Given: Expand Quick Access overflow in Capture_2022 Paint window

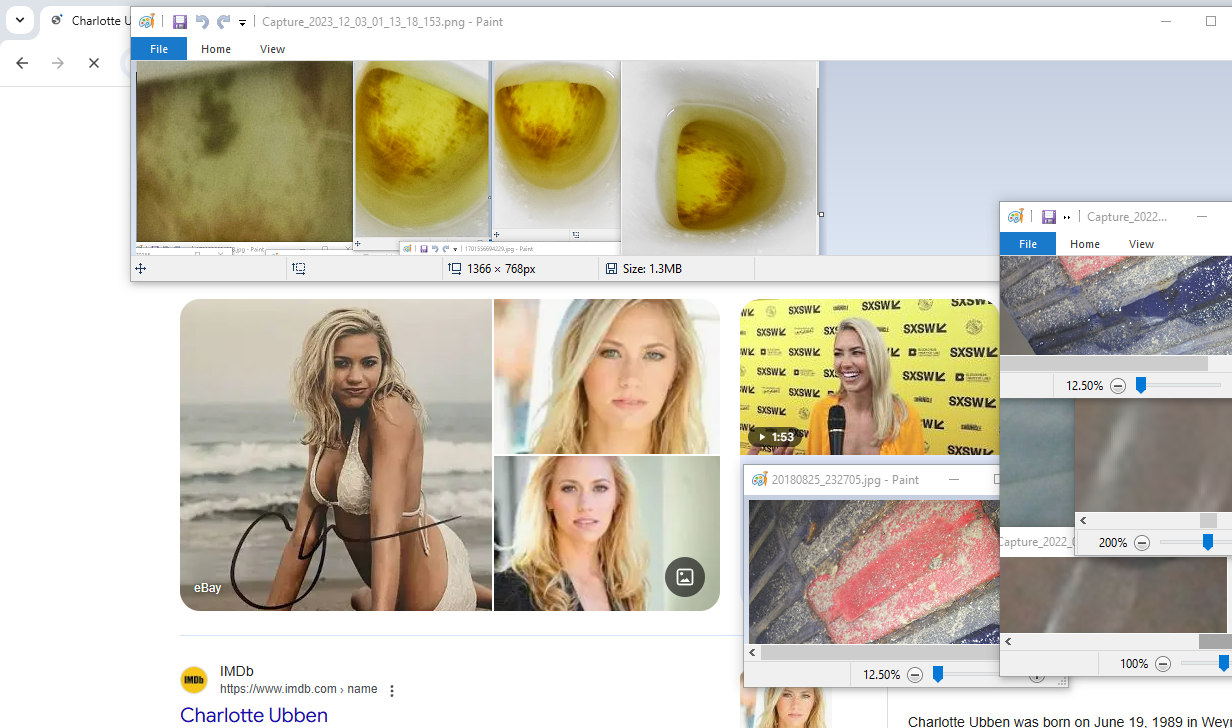Looking at the screenshot, I should click(x=1067, y=217).
